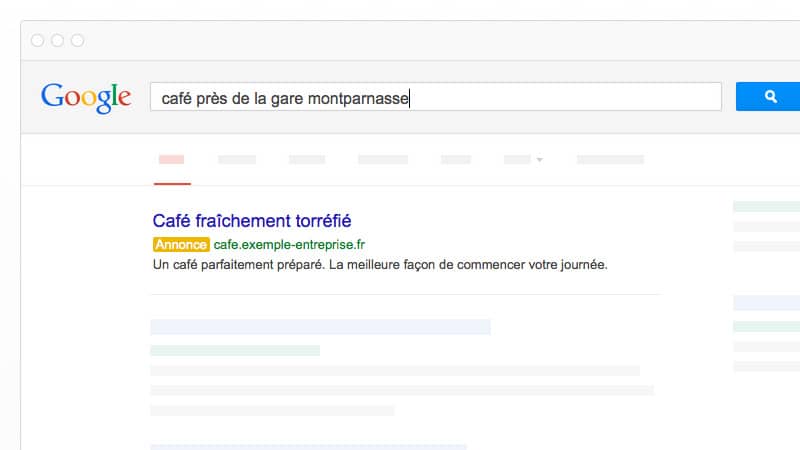Switch to the second placeholder tab

(237, 160)
